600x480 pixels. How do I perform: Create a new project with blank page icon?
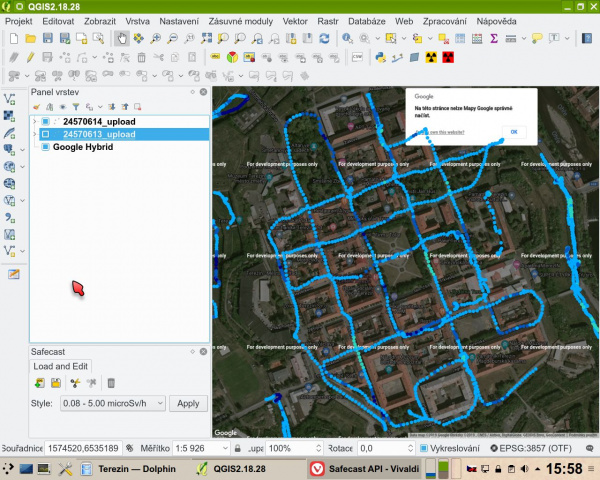pos(14,38)
